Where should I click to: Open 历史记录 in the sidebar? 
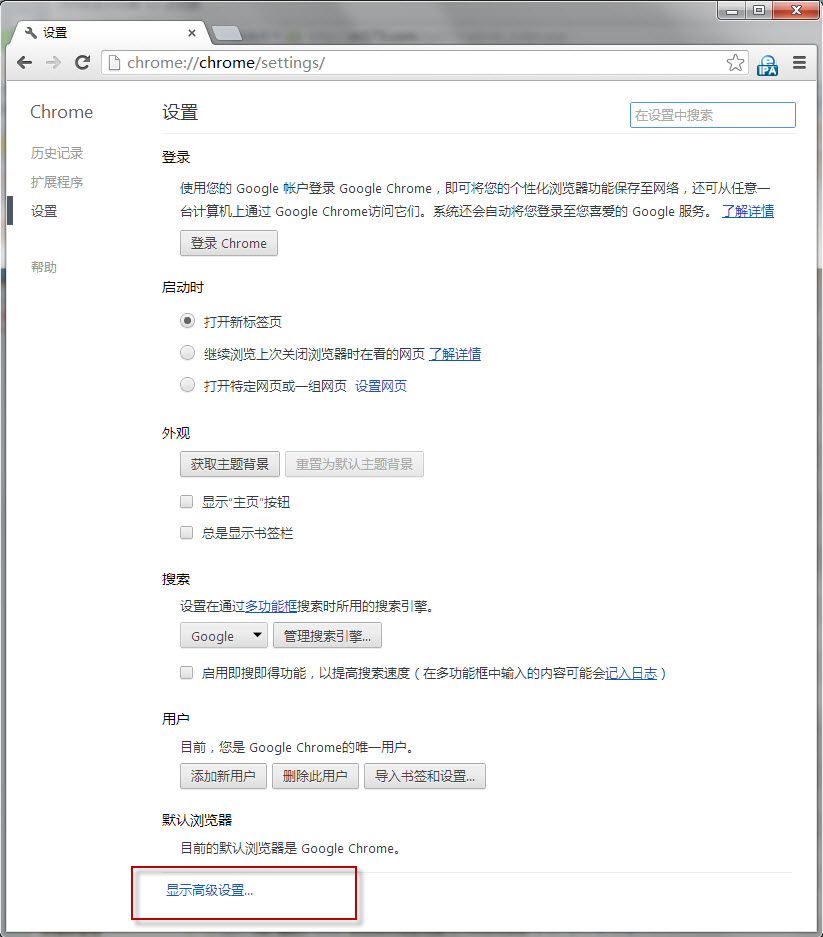[57, 153]
